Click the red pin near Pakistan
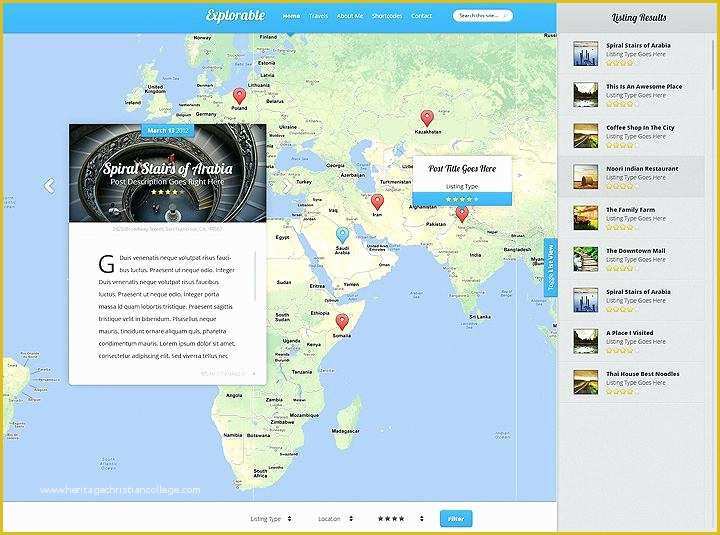 (x=462, y=214)
